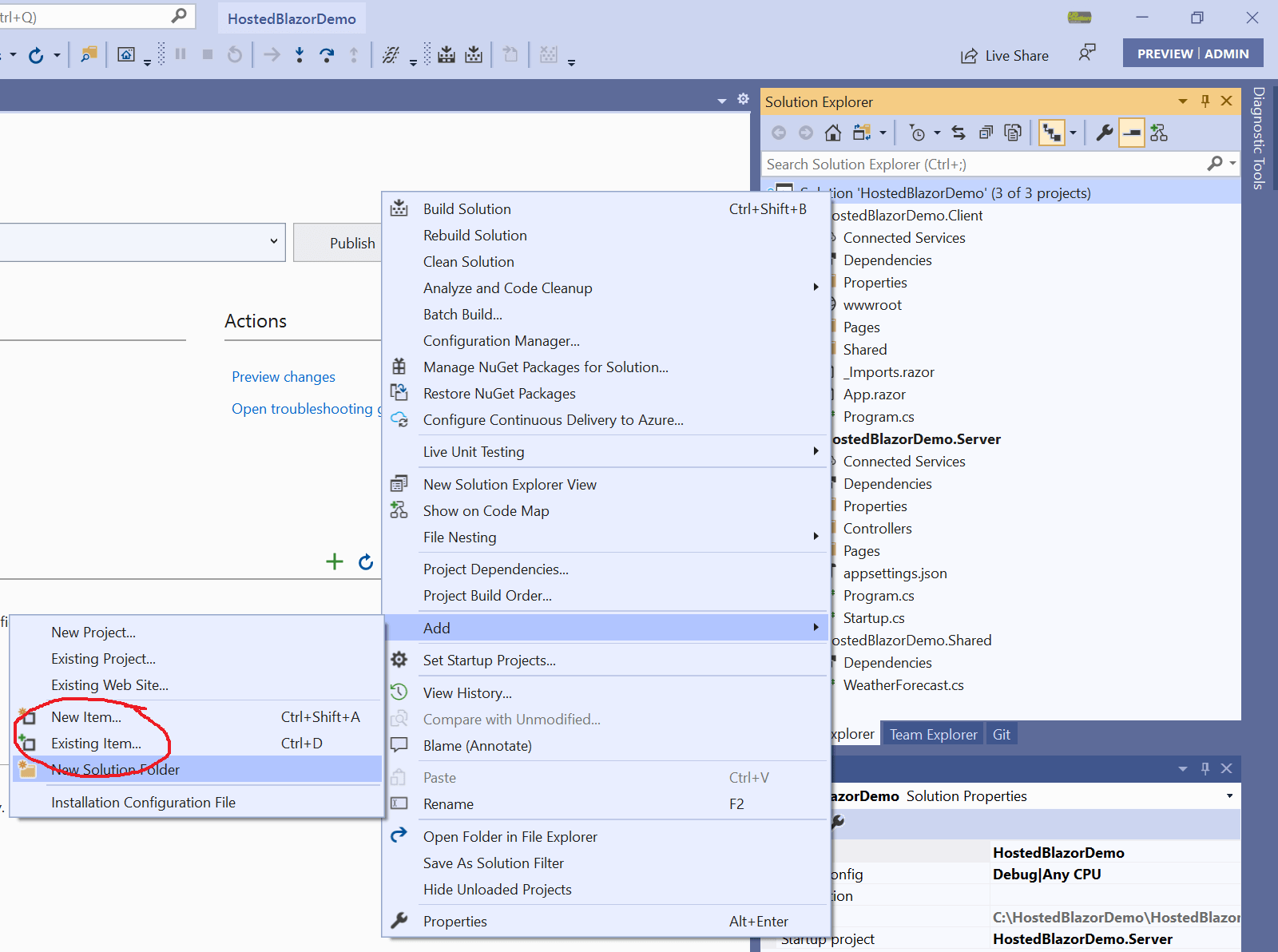Choose Rebuild Solution
This screenshot has width=1278, height=952.
pyautogui.click(x=605, y=236)
